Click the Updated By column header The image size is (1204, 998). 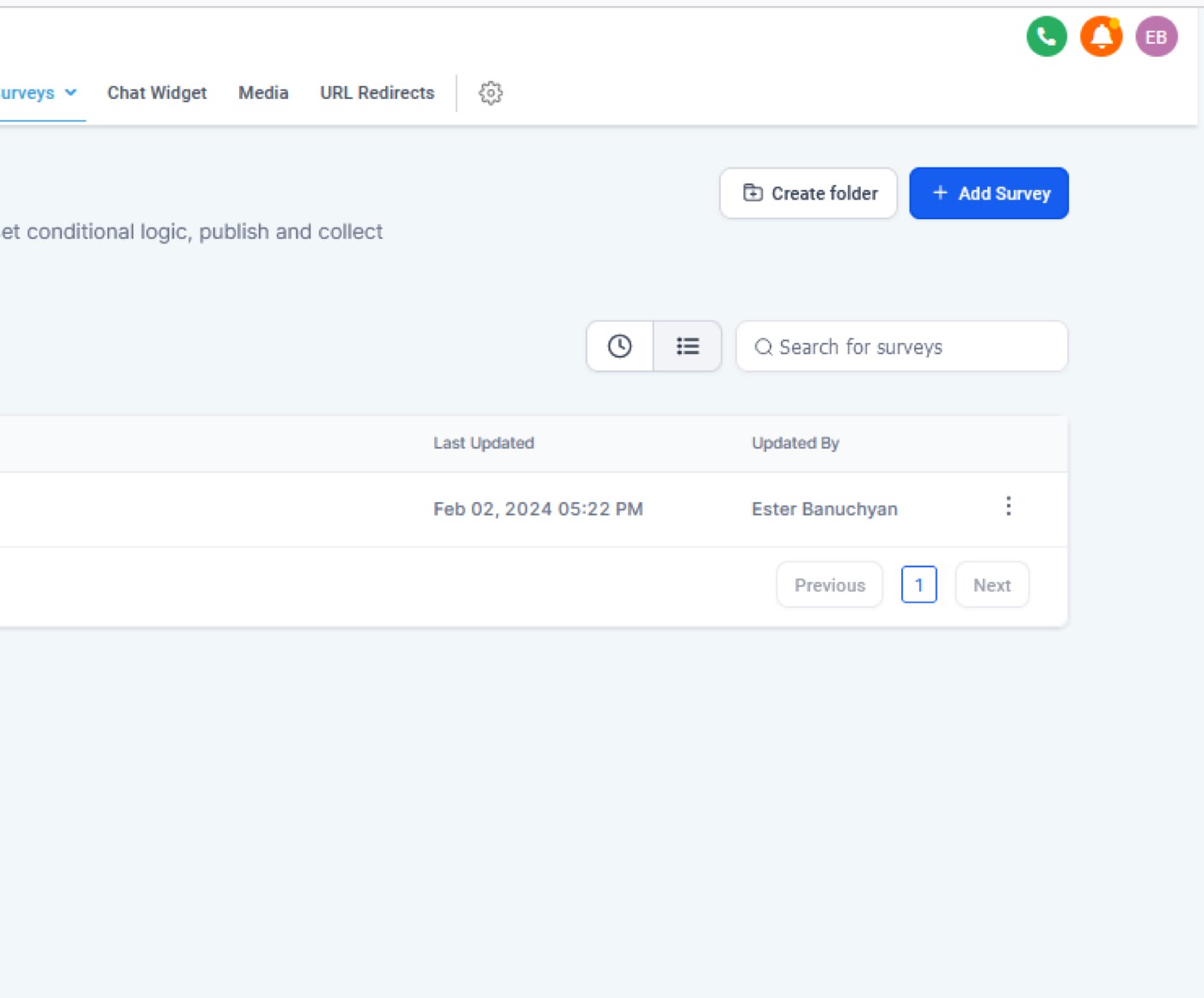point(795,443)
